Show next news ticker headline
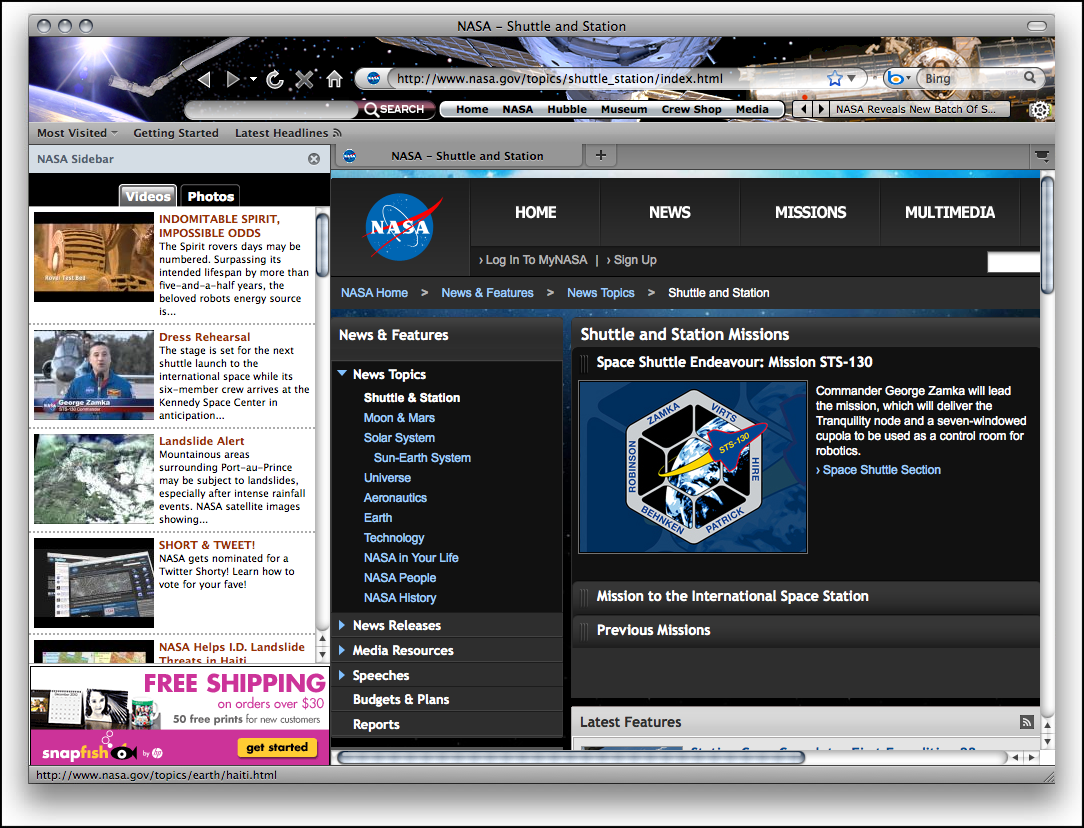This screenshot has width=1084, height=828. coord(821,109)
